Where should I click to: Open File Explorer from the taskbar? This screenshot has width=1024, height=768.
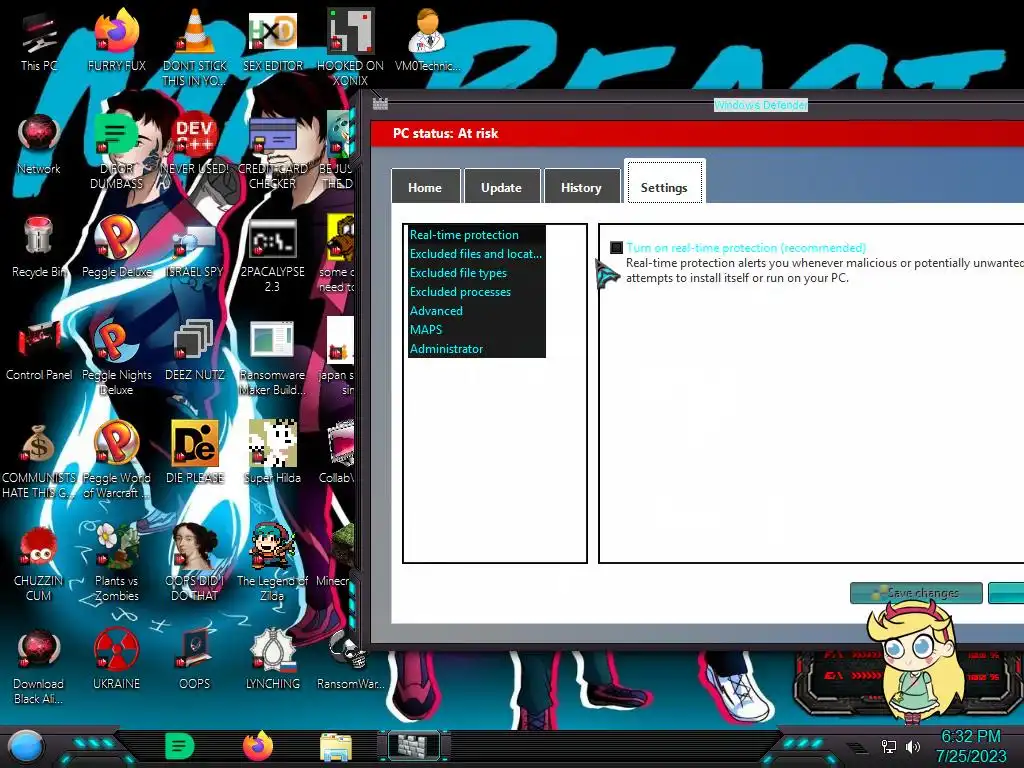pyautogui.click(x=336, y=747)
